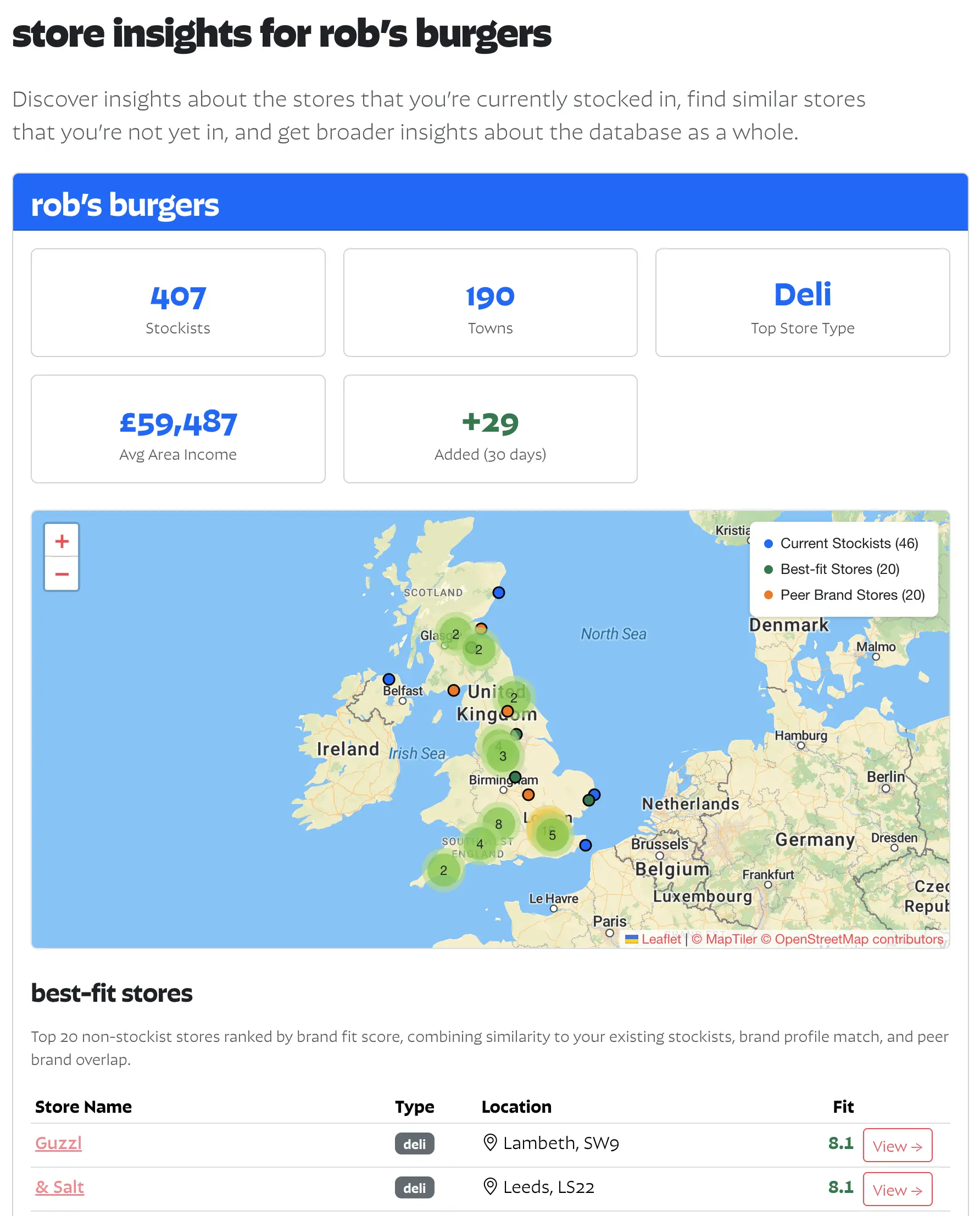Click the deli type badge for & Salt
The image size is (980, 1216).
(414, 1189)
